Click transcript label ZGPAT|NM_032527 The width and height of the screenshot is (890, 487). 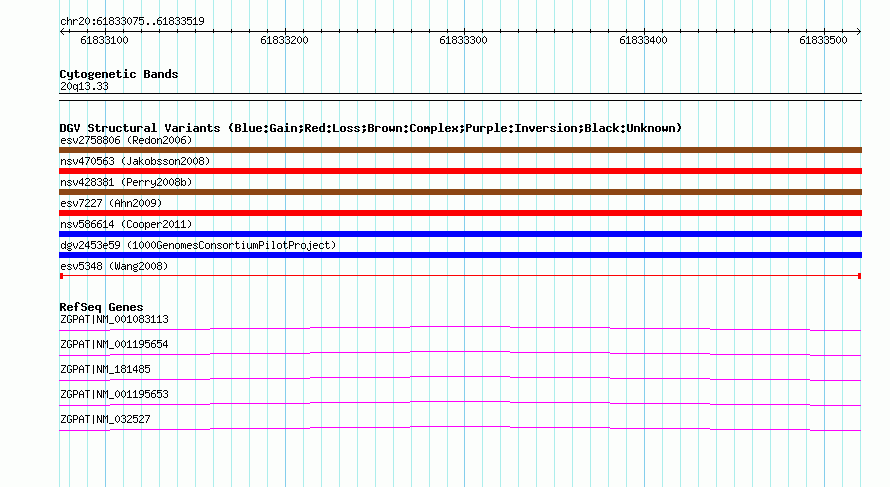coord(105,419)
